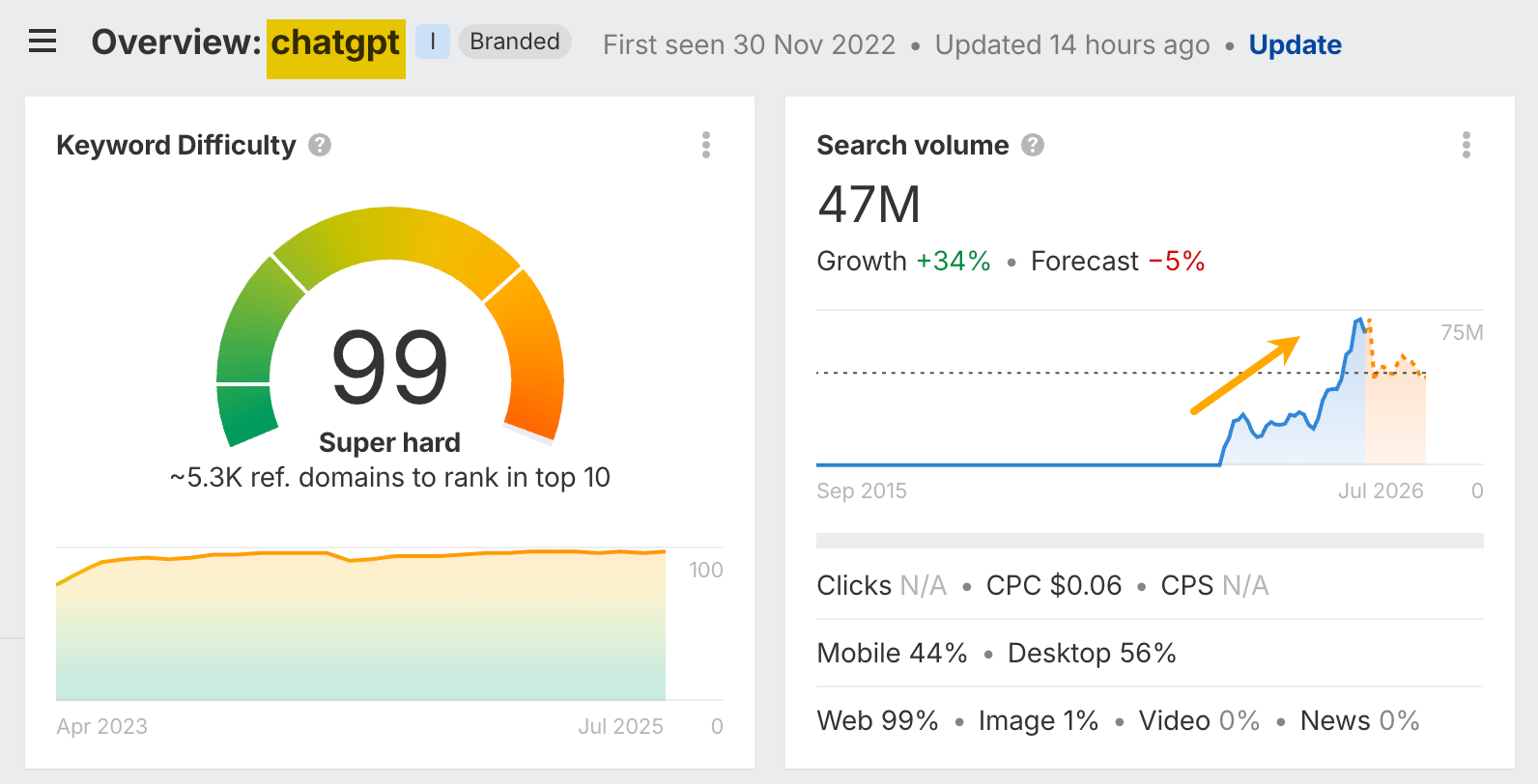Viewport: 1538px width, 784px height.
Task: Open Keyword Difficulty card options menu
Action: click(x=706, y=145)
